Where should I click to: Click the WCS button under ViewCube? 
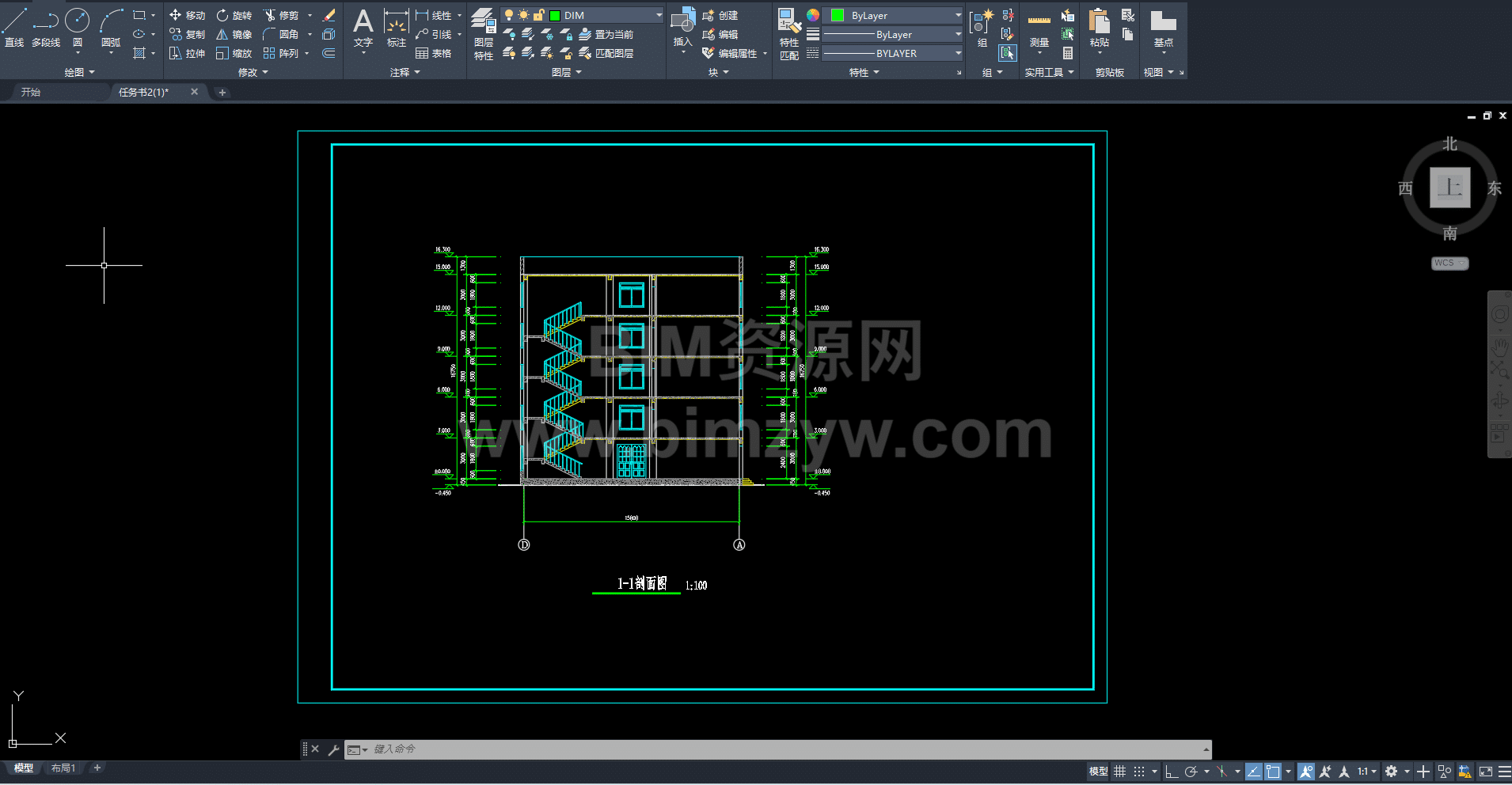(1449, 263)
